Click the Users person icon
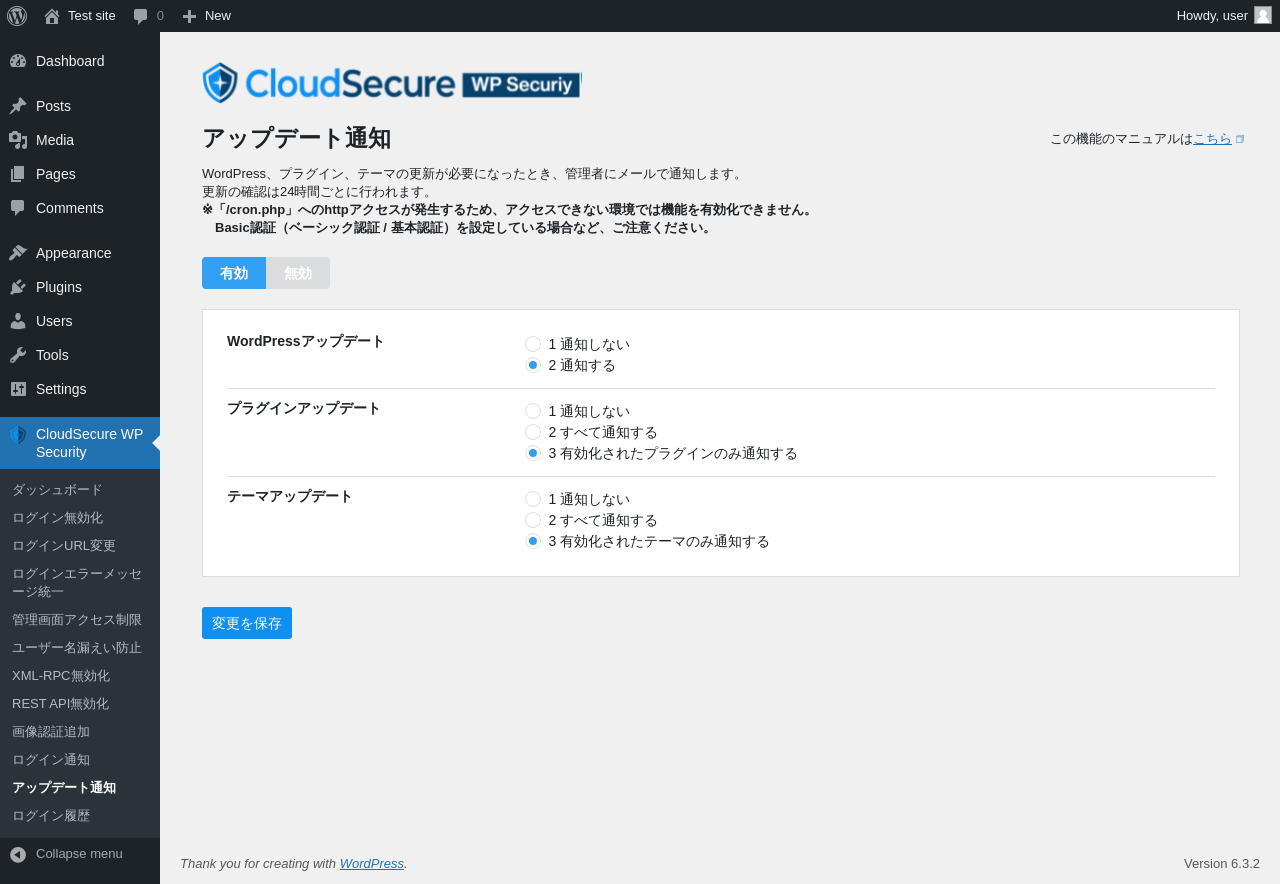 coord(18,321)
